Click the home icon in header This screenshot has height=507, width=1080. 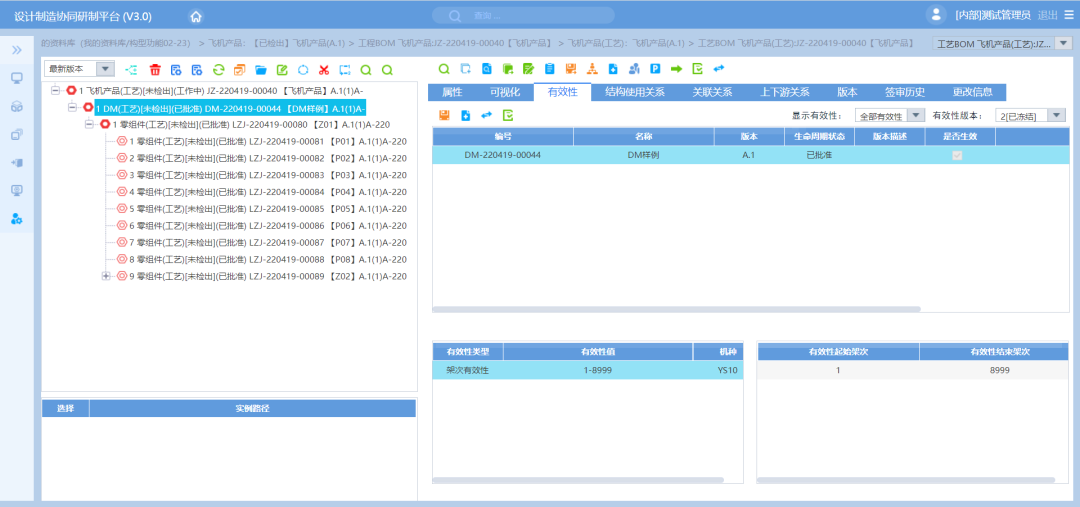[196, 16]
